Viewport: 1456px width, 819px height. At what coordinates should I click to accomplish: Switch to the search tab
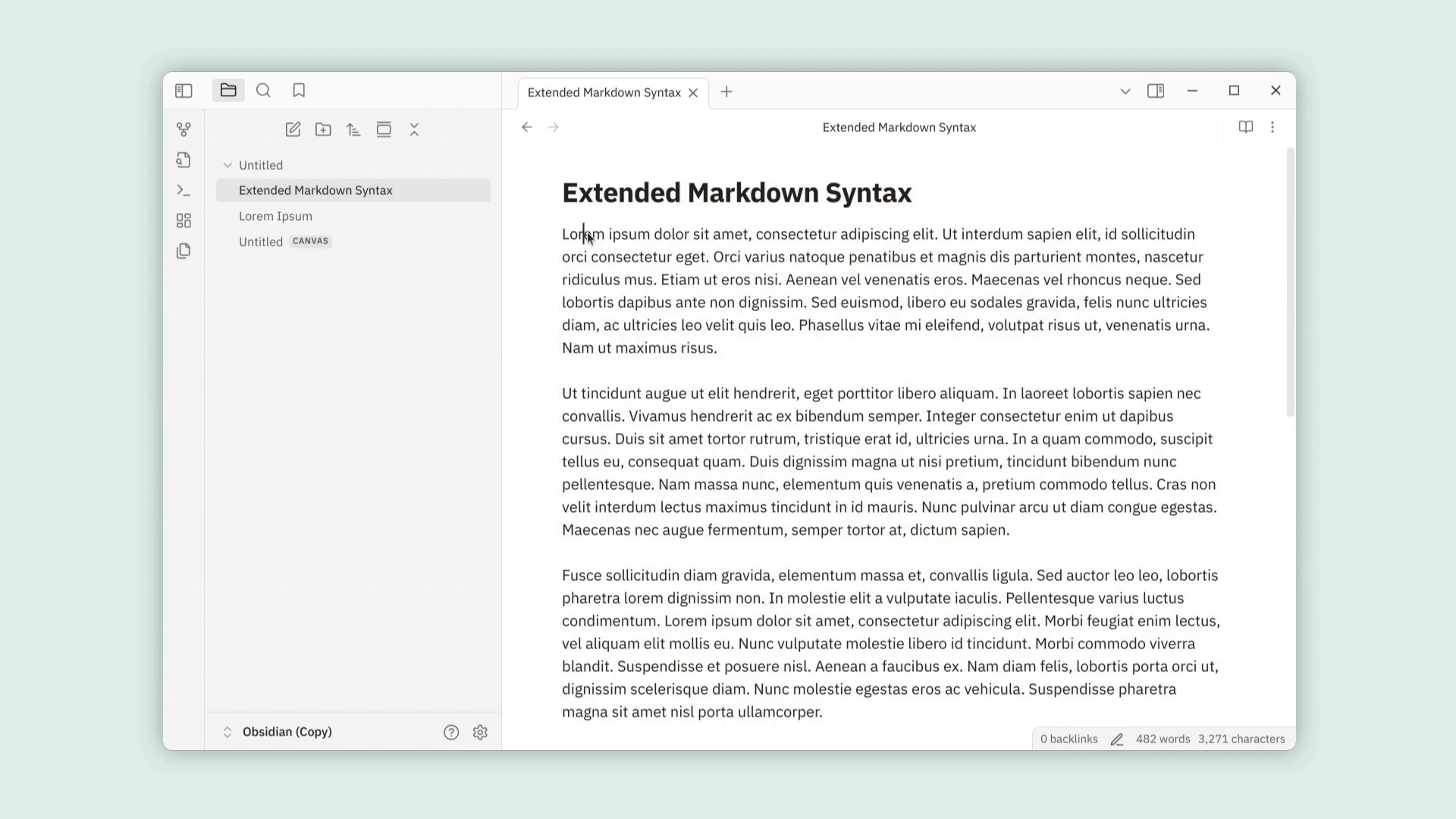263,91
